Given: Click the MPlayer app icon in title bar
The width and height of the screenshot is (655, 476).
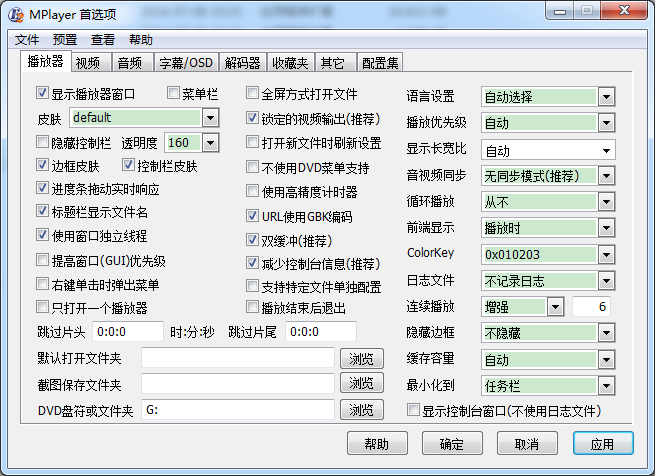Looking at the screenshot, I should 16,15.
